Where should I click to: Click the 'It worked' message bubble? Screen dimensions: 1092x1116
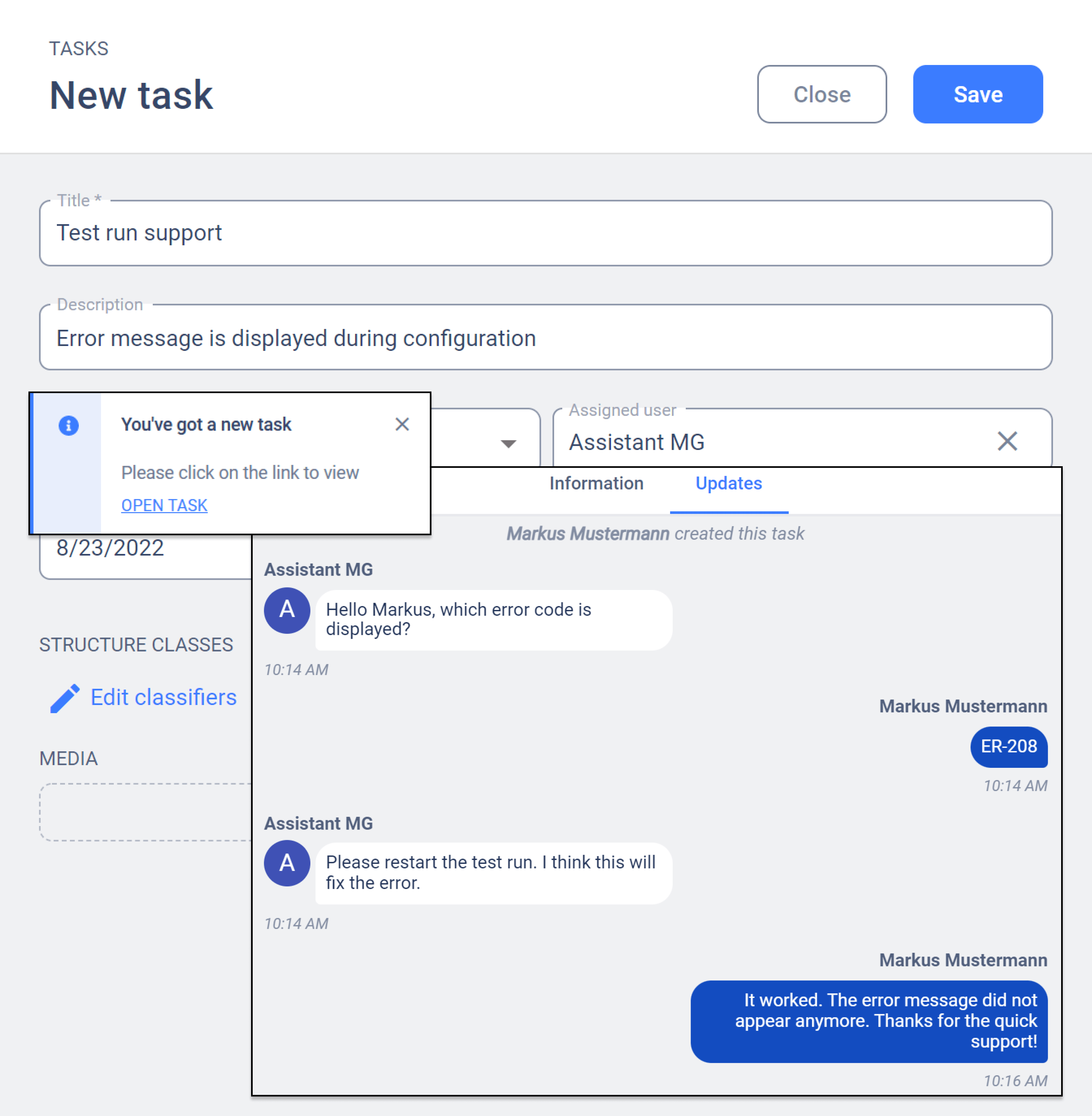[868, 1021]
